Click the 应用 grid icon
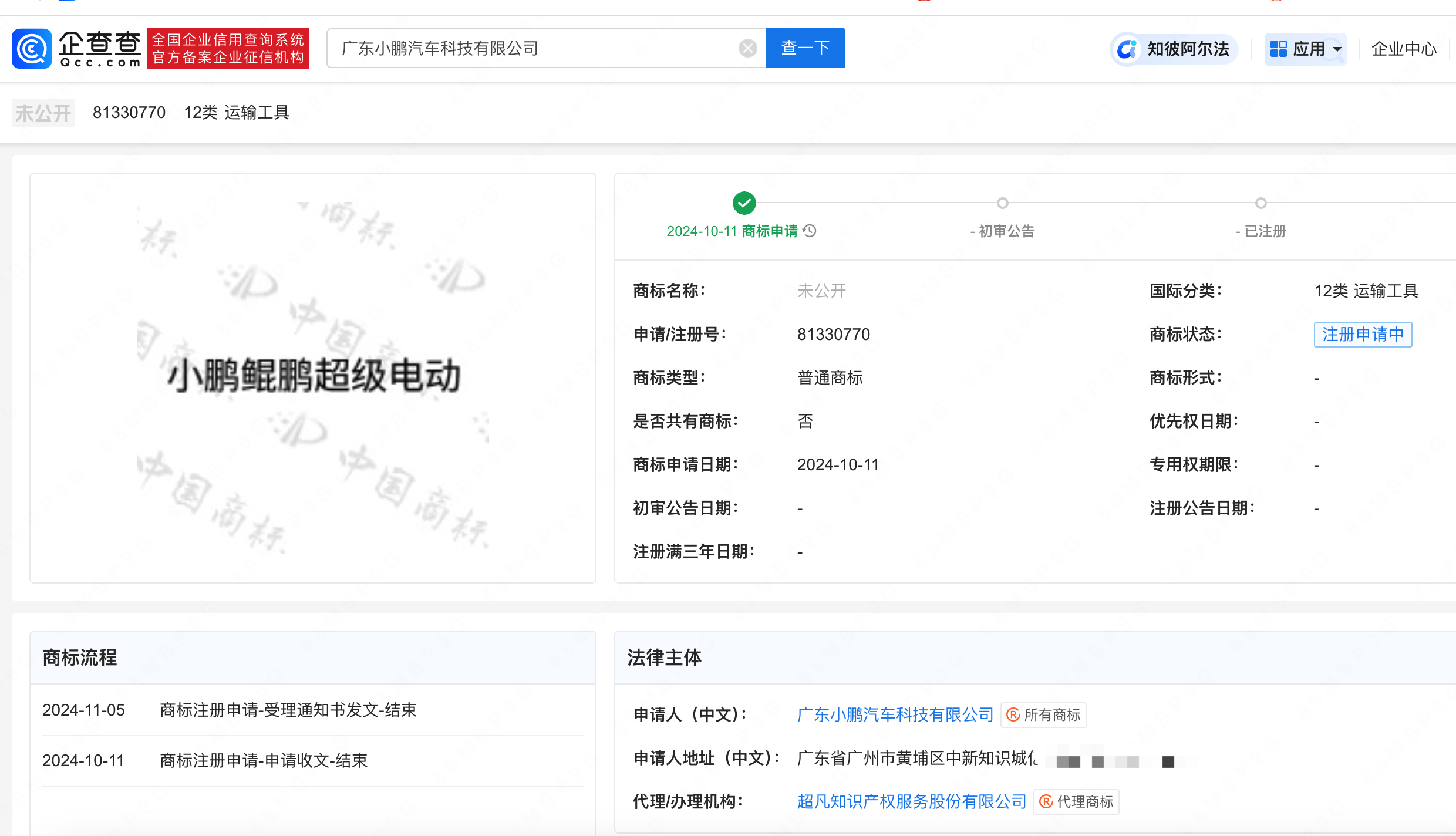1456x836 pixels. pos(1278,49)
